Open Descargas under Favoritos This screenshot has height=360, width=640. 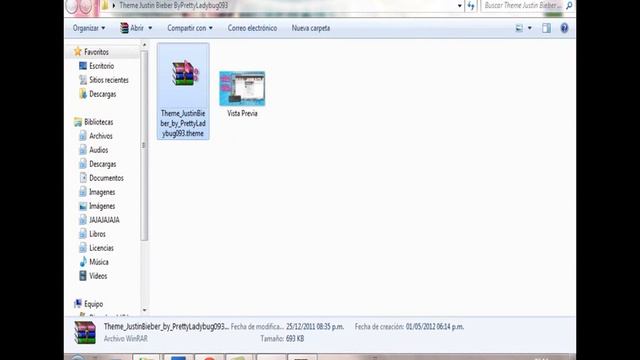click(102, 94)
